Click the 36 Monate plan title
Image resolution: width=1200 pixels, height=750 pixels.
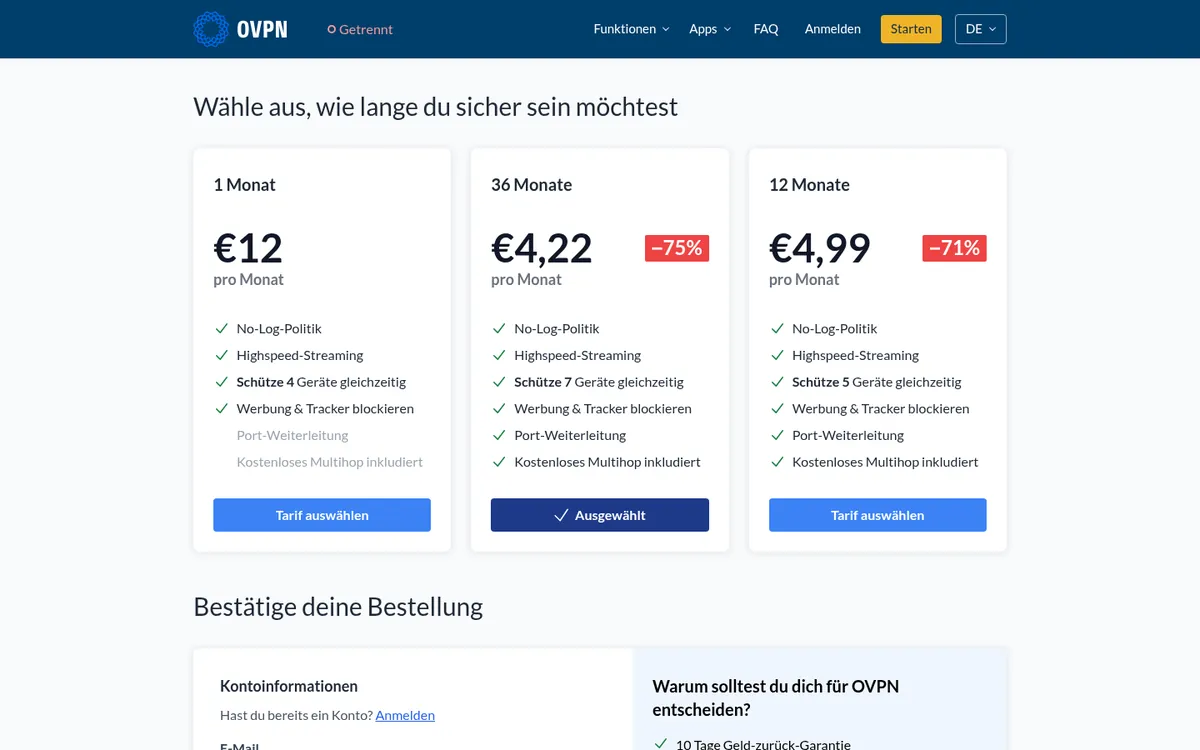pyautogui.click(x=532, y=185)
